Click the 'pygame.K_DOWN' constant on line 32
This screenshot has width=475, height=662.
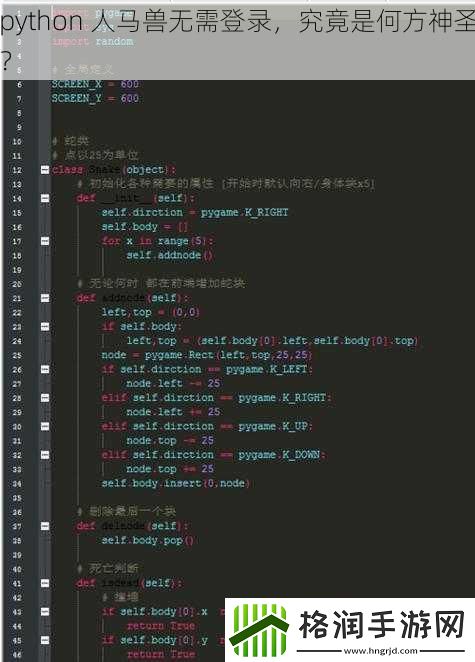(280, 455)
